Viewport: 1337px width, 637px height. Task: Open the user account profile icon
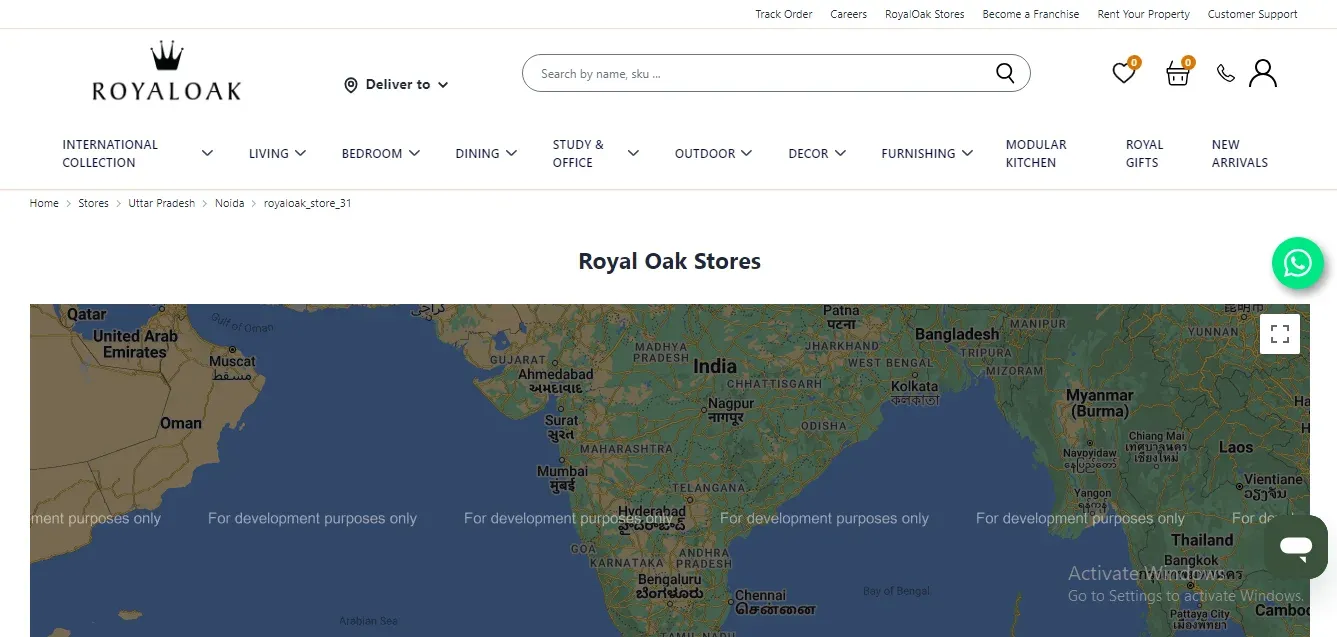point(1263,73)
